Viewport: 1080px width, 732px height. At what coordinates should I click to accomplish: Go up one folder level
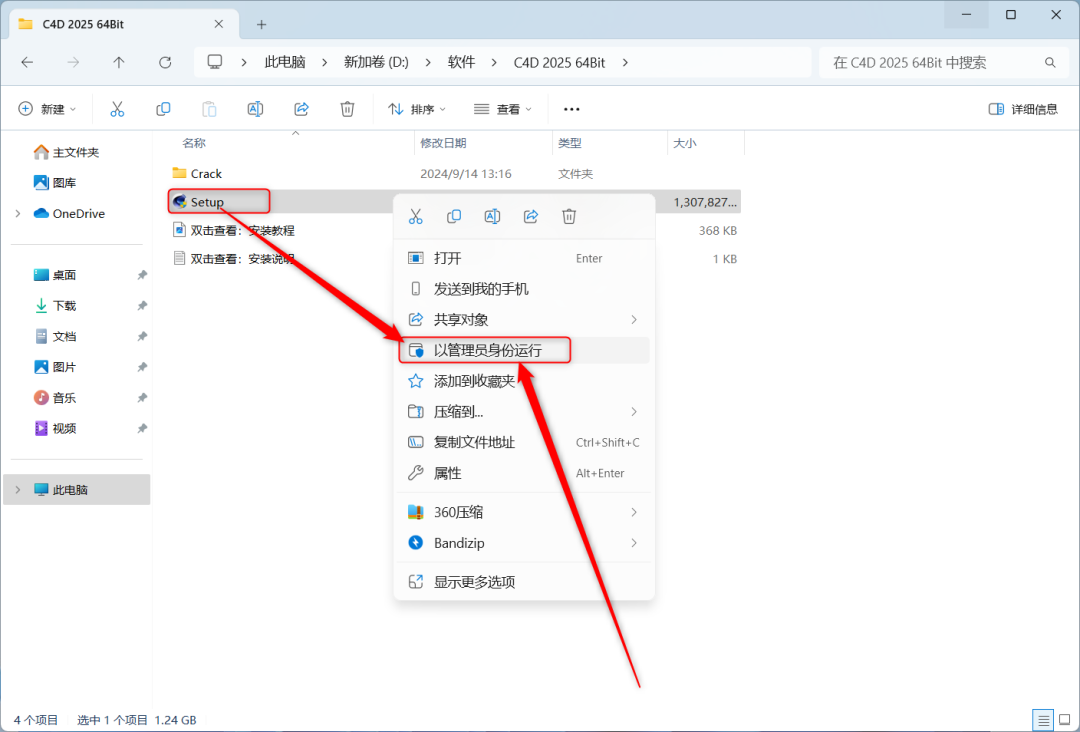click(x=119, y=62)
